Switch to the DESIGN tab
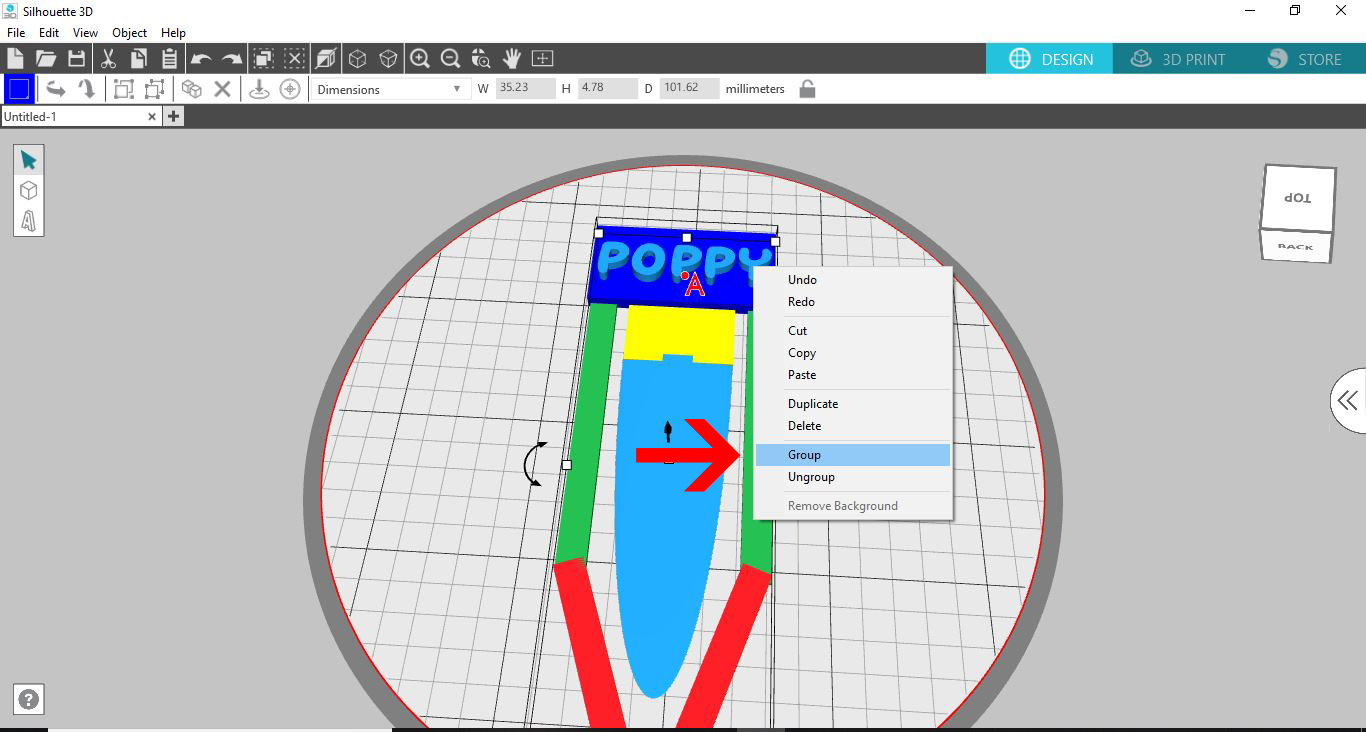Viewport: 1366px width, 732px height. [1050, 59]
